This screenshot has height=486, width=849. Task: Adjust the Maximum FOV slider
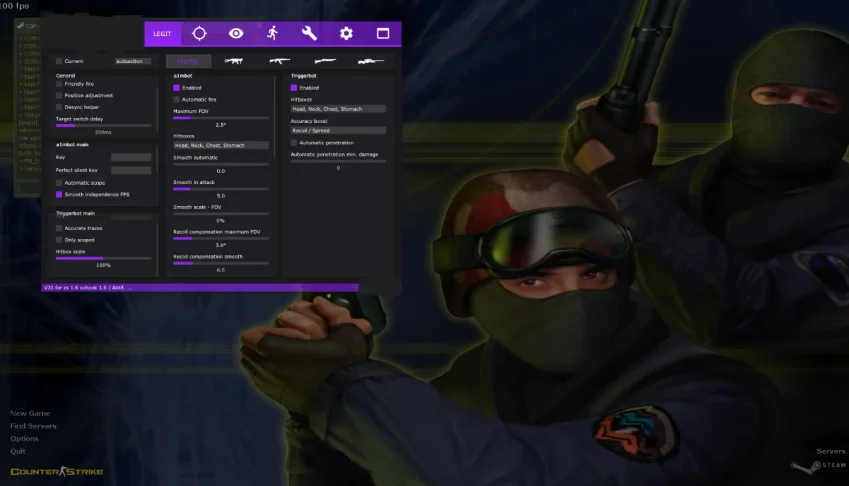tap(221, 118)
